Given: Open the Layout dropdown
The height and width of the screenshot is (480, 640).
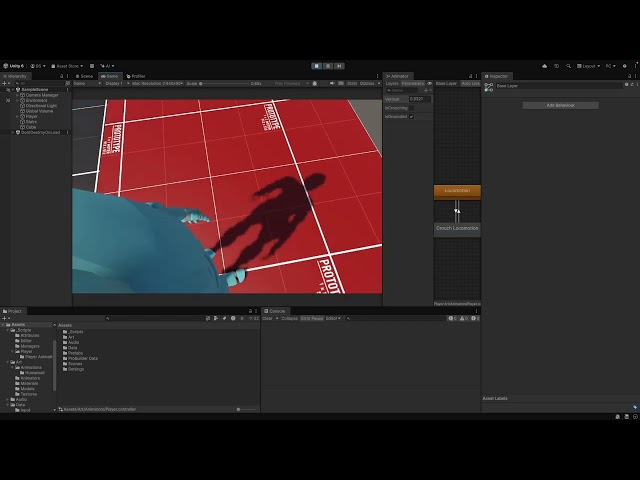Looking at the screenshot, I should 588,66.
